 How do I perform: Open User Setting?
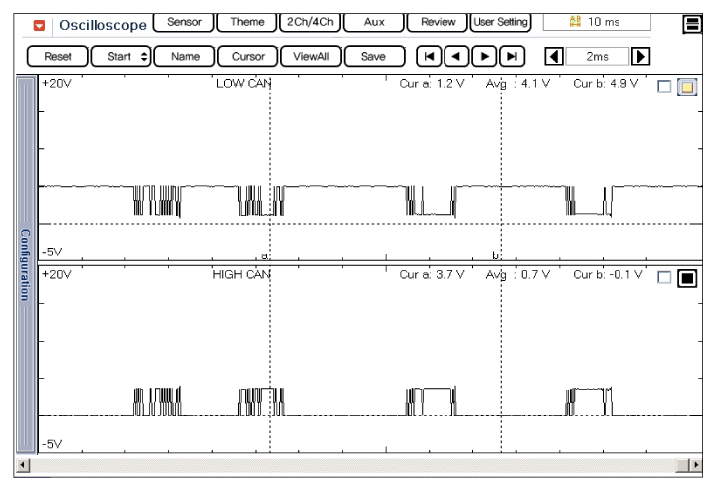[x=500, y=22]
